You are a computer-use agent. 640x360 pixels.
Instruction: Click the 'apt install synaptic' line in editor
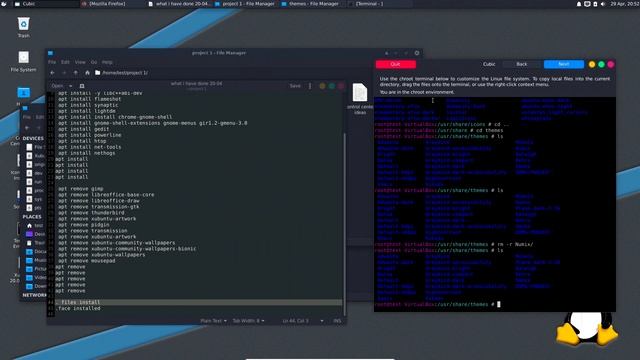click(88, 105)
